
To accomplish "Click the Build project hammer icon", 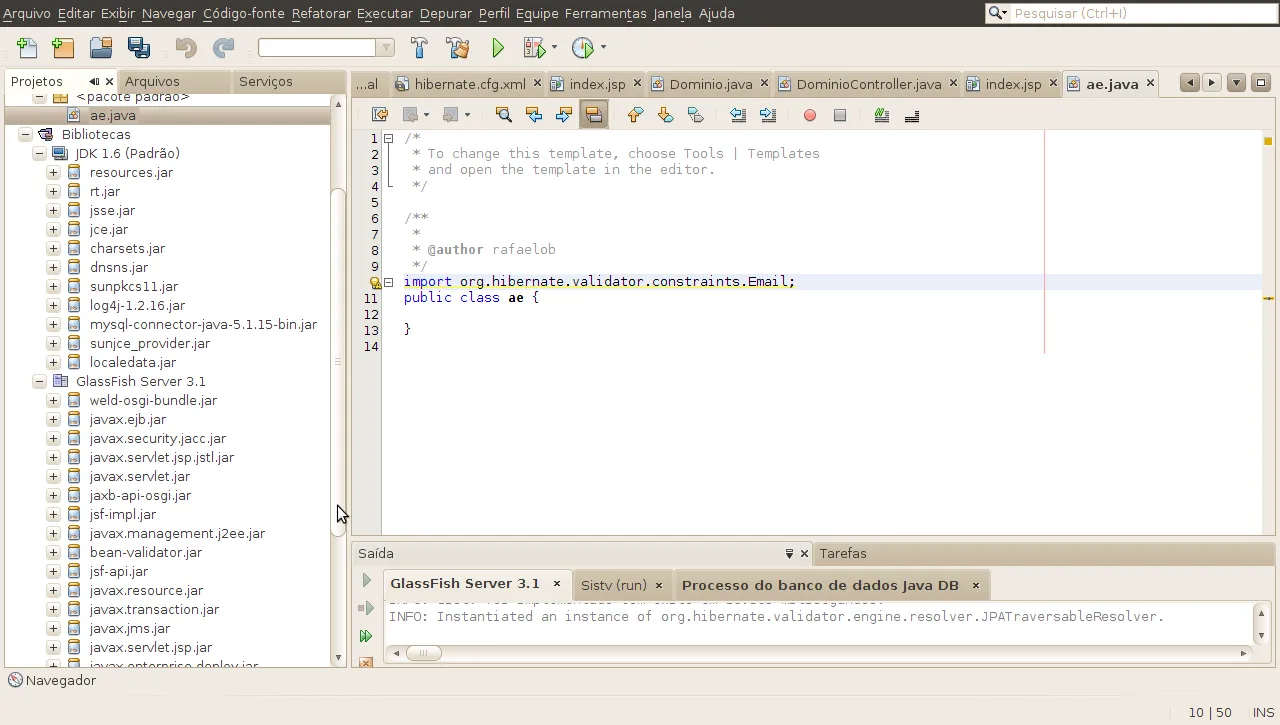I will tap(419, 48).
